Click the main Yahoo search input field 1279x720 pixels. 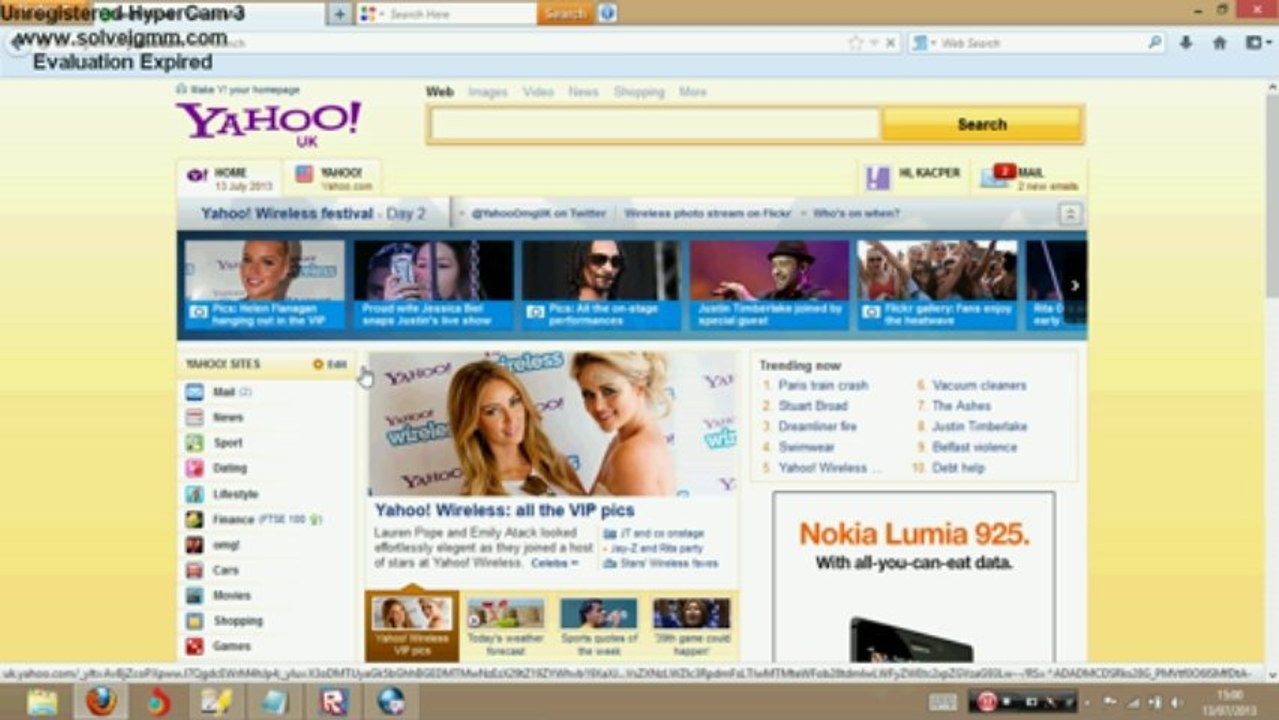(x=655, y=124)
